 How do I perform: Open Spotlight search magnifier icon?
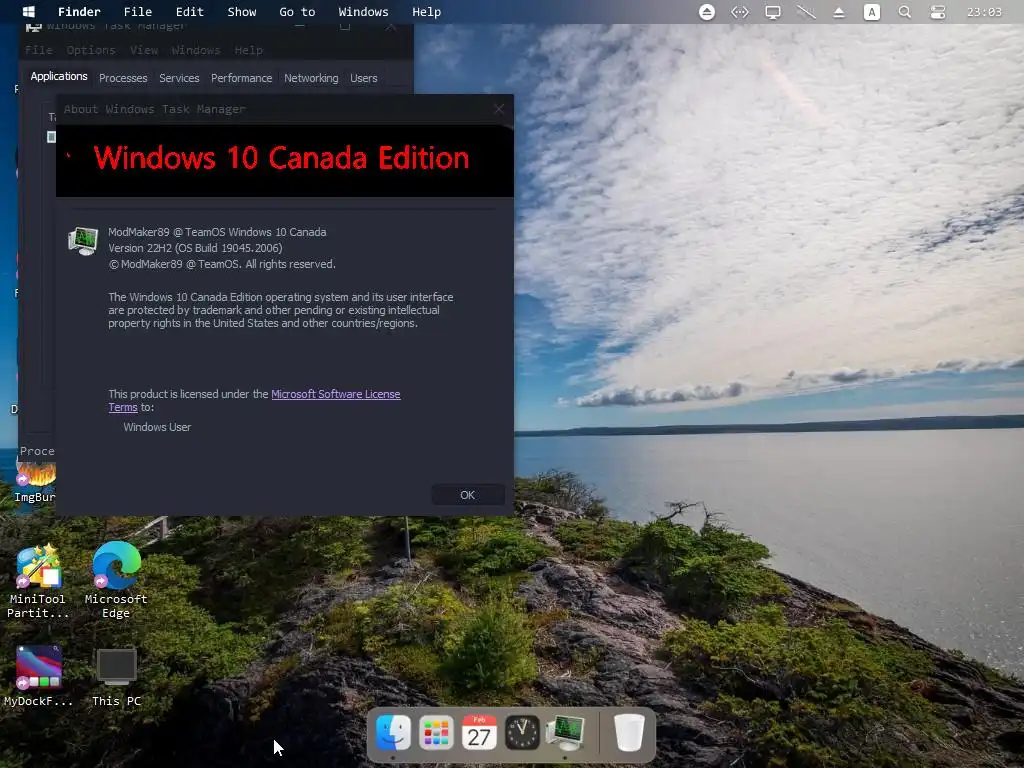click(x=904, y=12)
